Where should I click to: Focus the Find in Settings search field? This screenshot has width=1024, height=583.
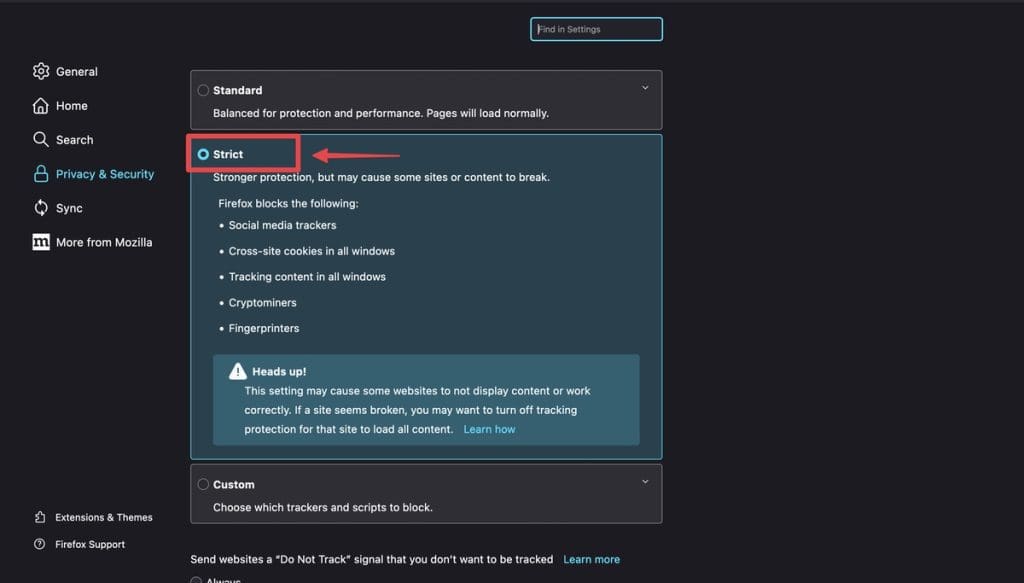click(596, 29)
